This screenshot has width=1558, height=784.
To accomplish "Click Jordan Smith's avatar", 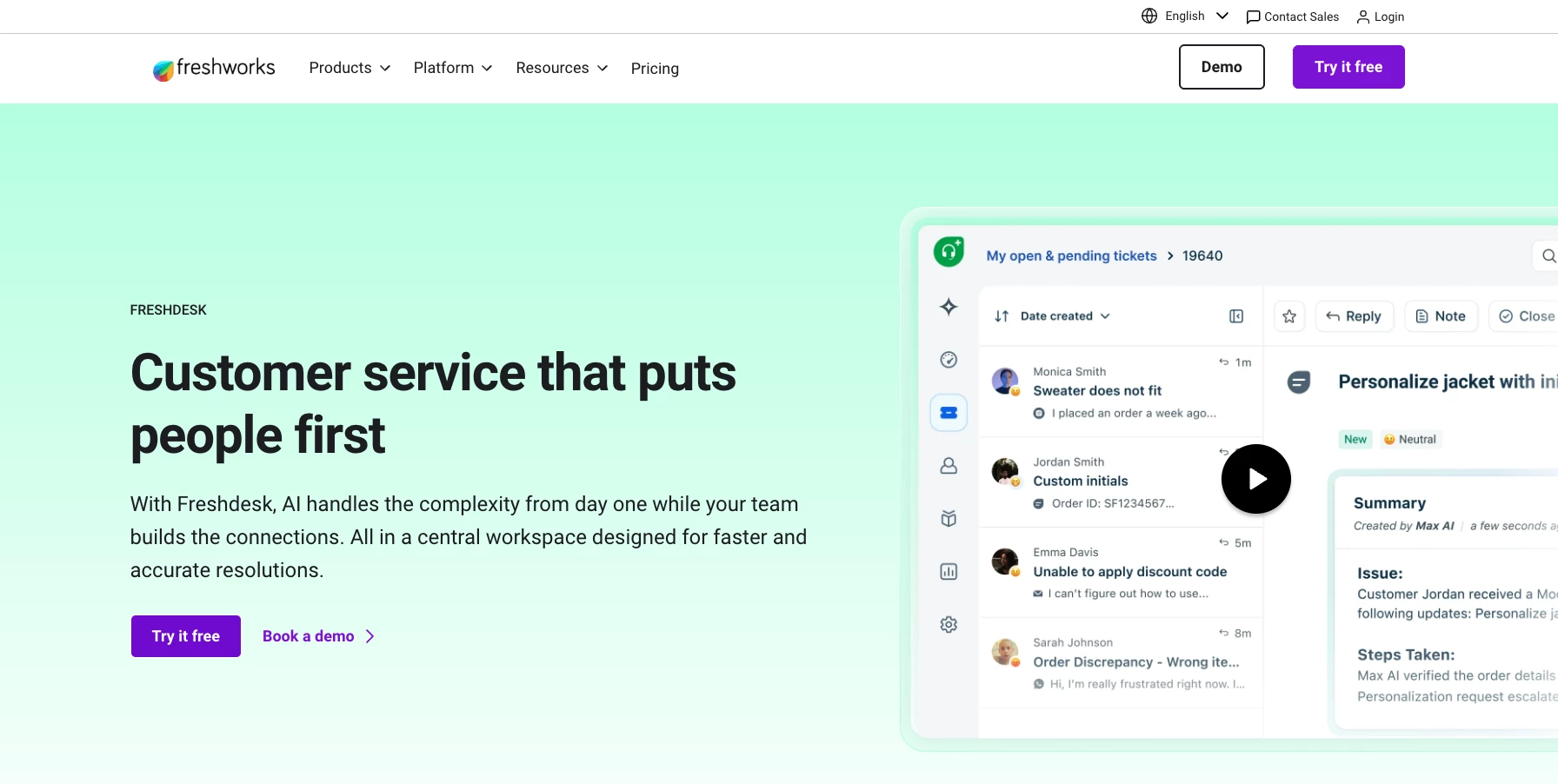I will tap(1005, 471).
